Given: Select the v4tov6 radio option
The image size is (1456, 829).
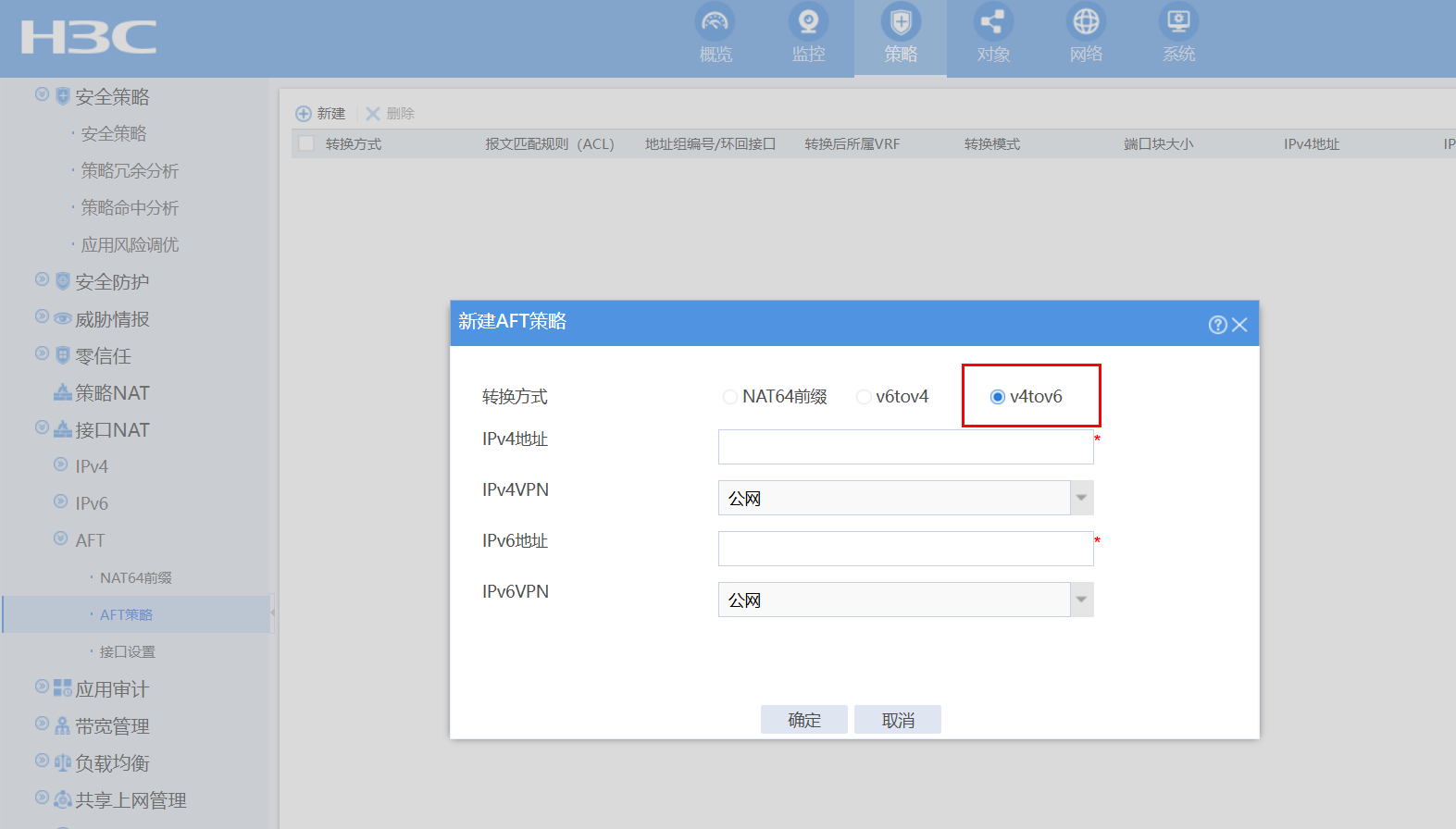Looking at the screenshot, I should 998,397.
